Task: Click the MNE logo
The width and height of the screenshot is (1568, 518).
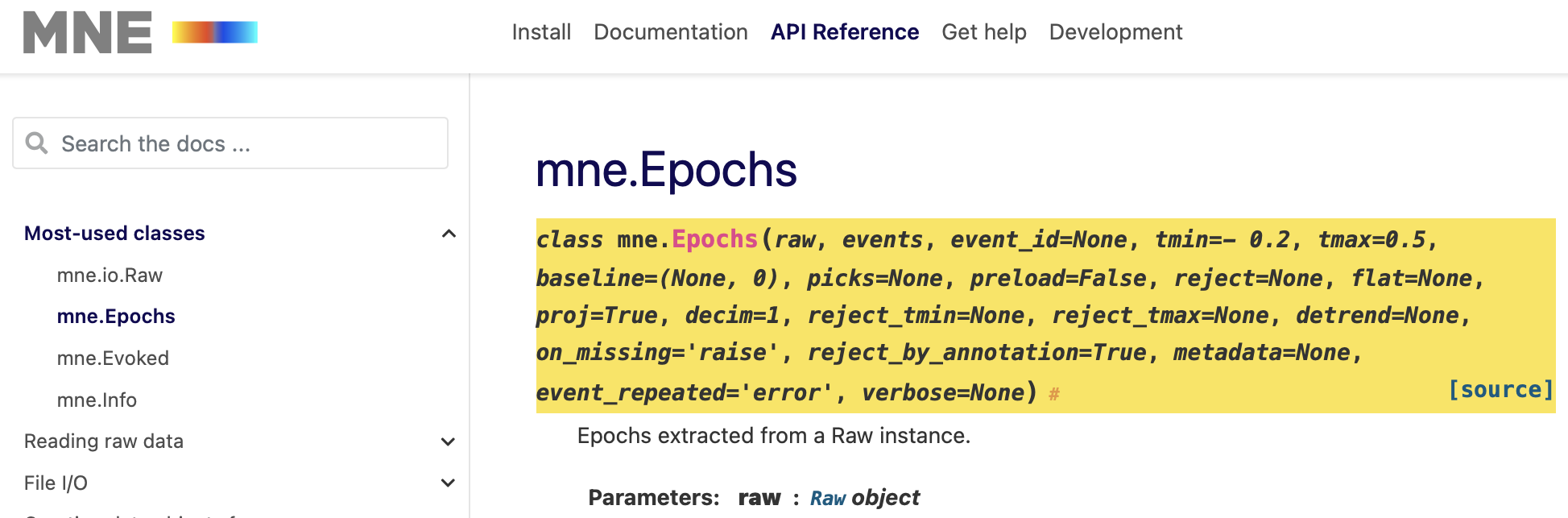Action: pos(88,32)
